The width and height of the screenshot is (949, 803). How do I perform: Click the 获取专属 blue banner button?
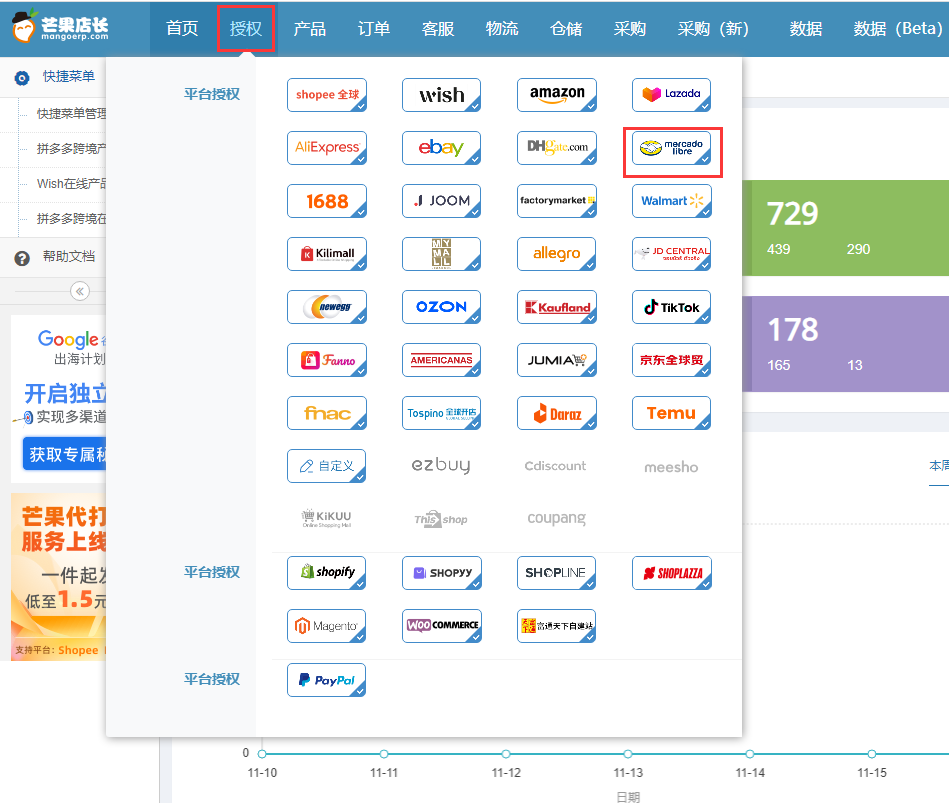click(x=65, y=454)
